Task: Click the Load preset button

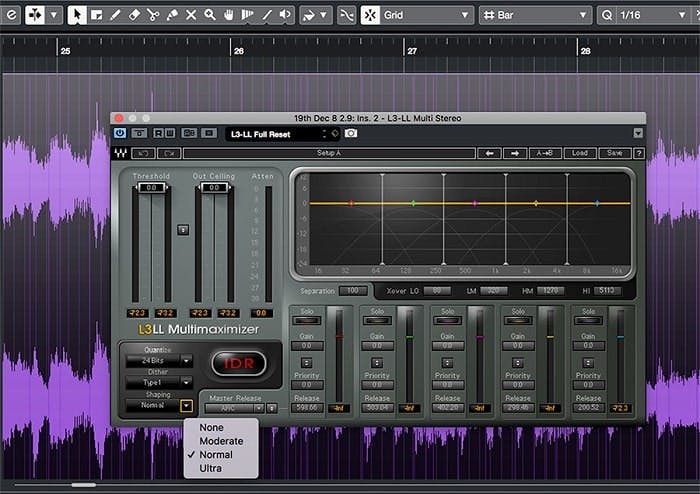Action: pyautogui.click(x=579, y=154)
